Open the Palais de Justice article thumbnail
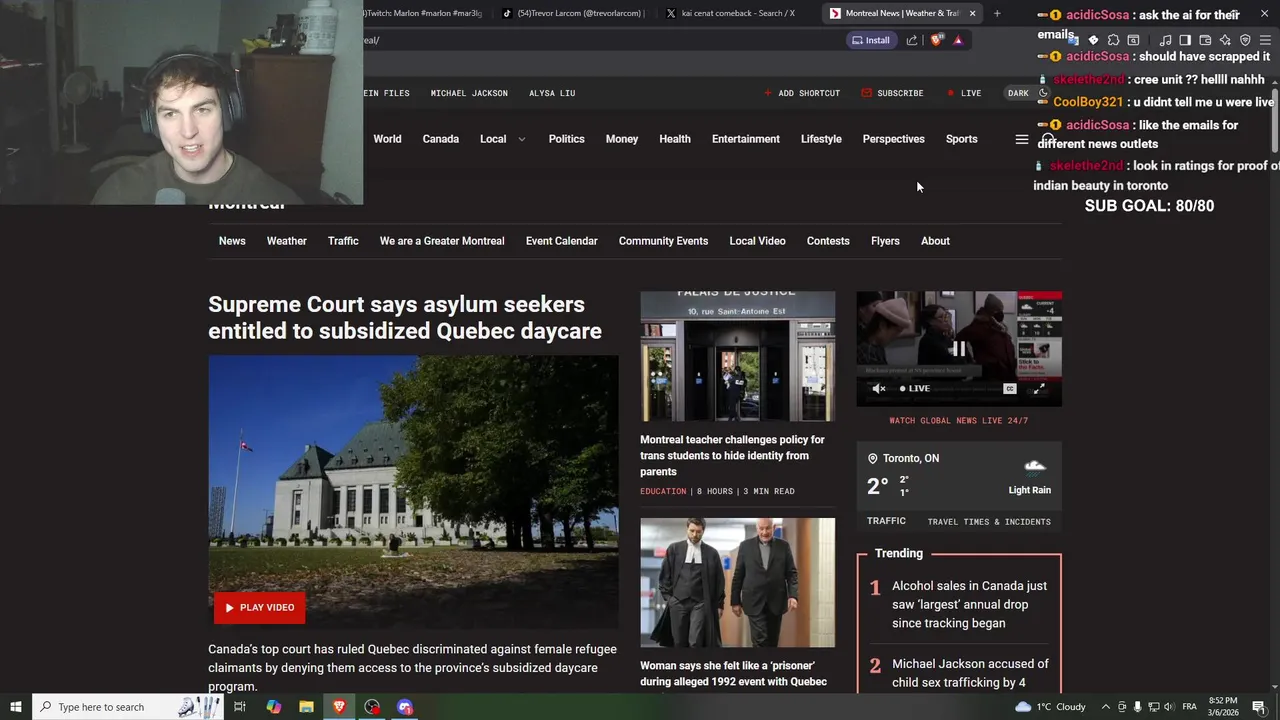The height and width of the screenshot is (720, 1280). [x=737, y=356]
